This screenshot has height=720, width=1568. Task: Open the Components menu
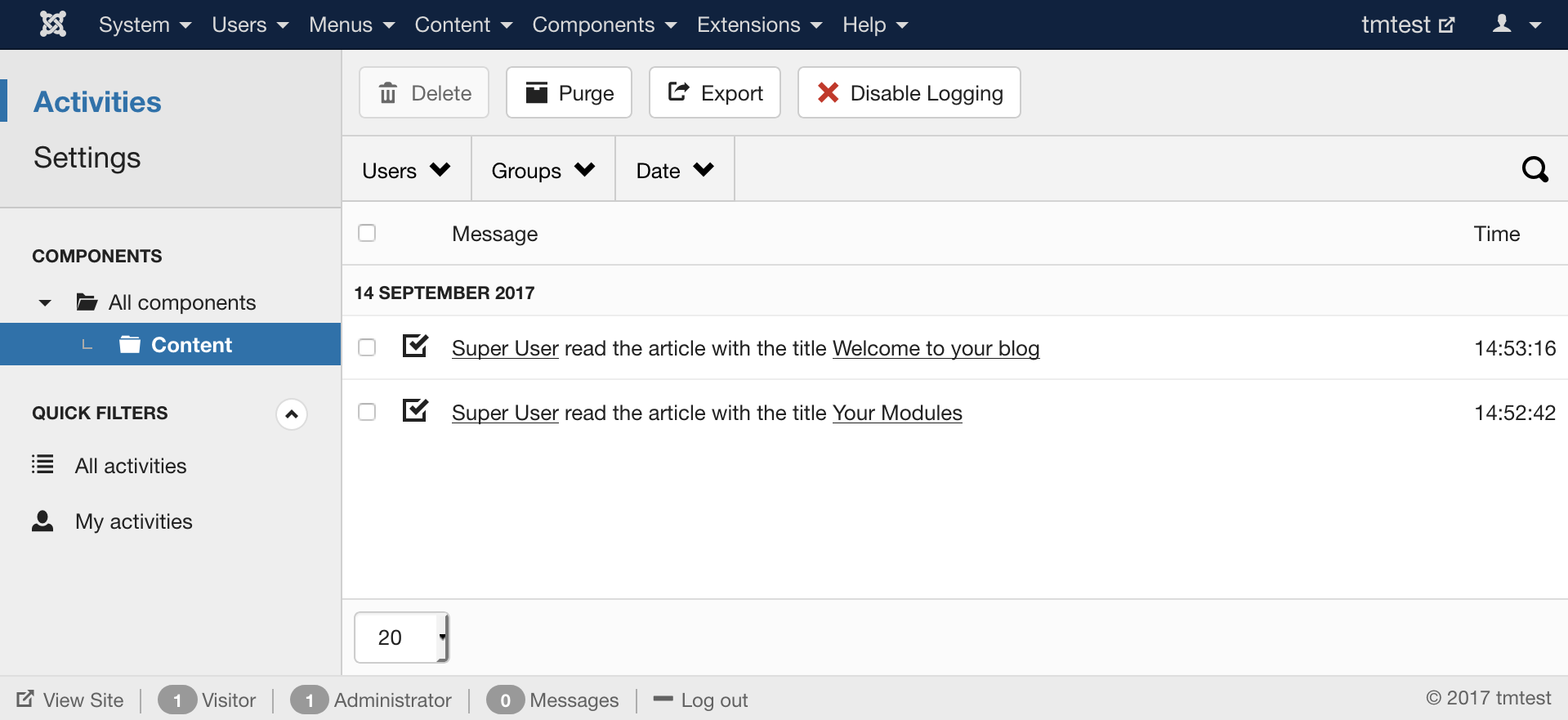(604, 25)
